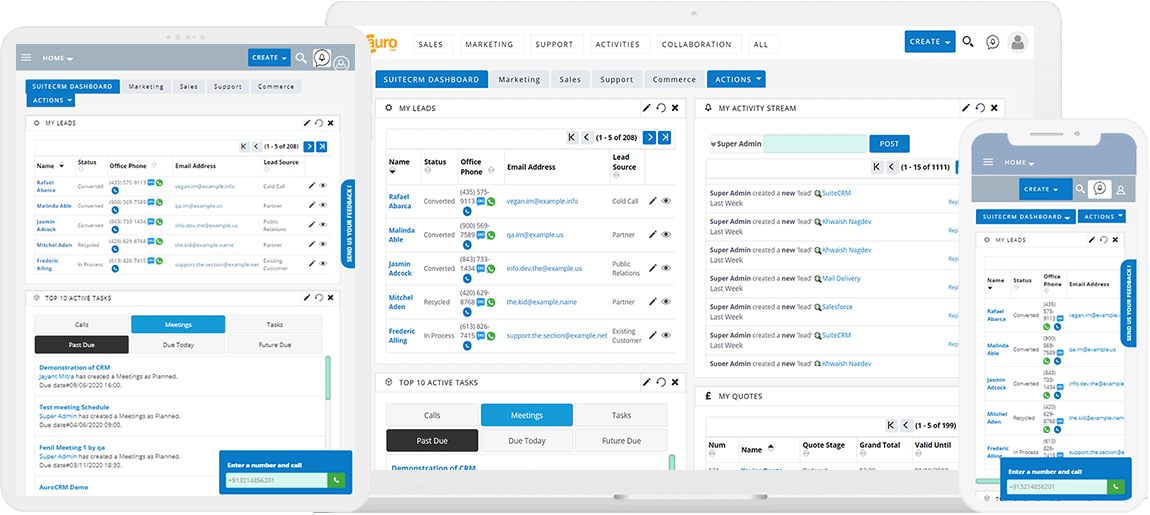Open the CREATE dropdown on the phone
The image size is (1150, 515).
1045,189
